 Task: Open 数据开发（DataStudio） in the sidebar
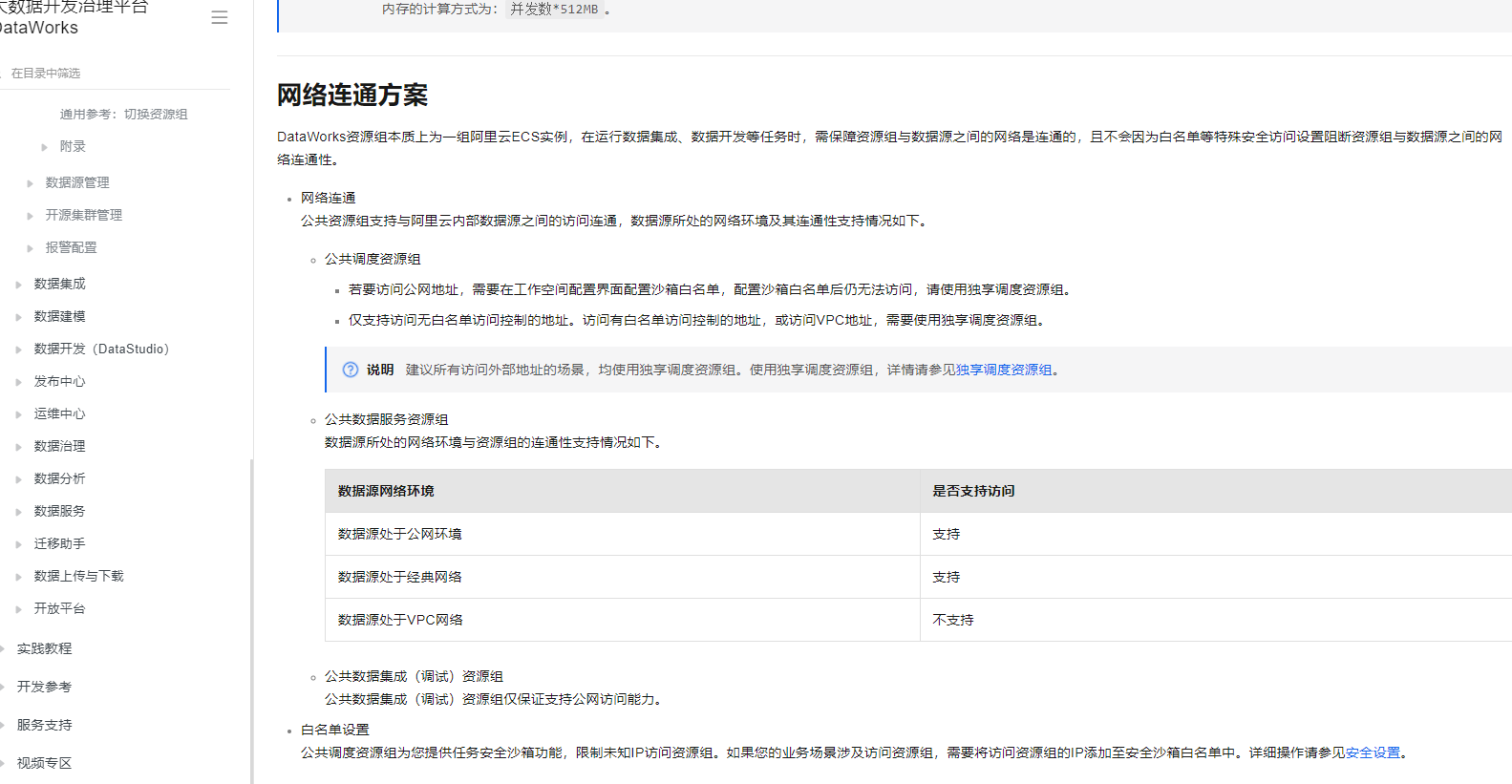click(x=102, y=349)
